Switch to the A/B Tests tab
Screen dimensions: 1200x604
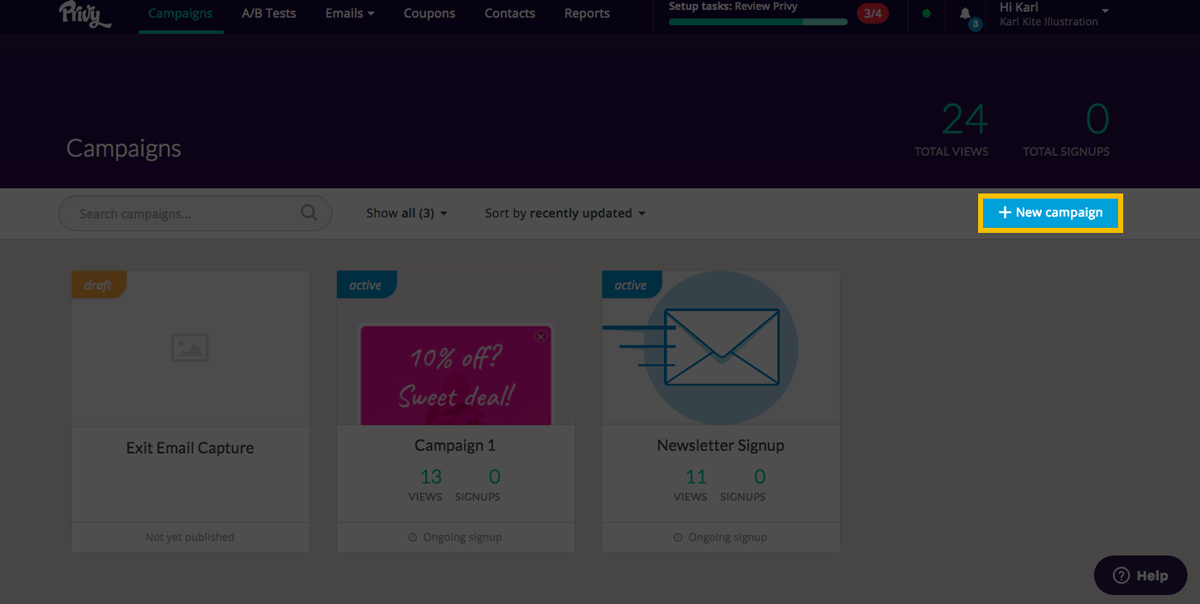[x=269, y=14]
